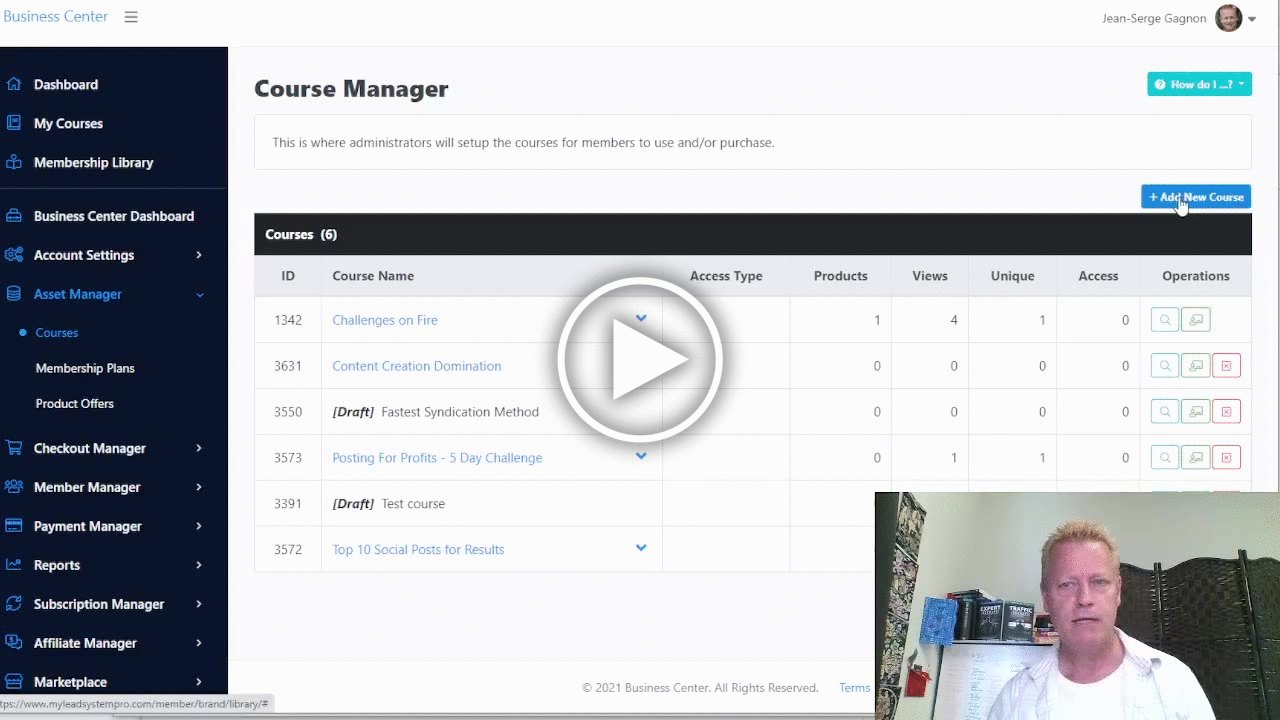Viewport: 1280px width, 720px height.
Task: Toggle the hamburger sidebar menu icon
Action: pyautogui.click(x=131, y=17)
